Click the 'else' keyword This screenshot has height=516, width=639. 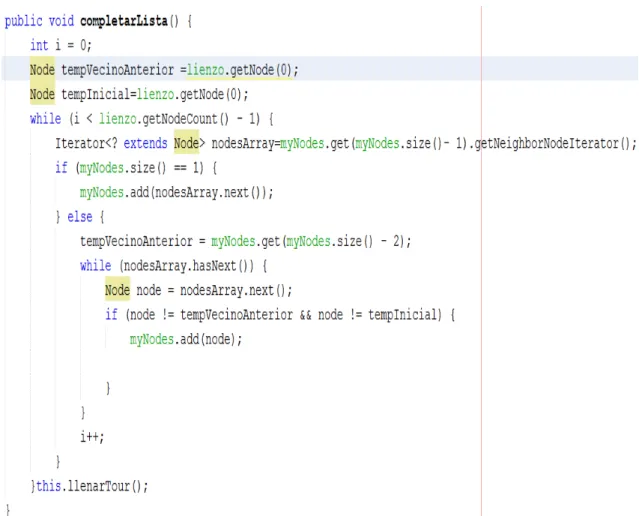(80, 217)
